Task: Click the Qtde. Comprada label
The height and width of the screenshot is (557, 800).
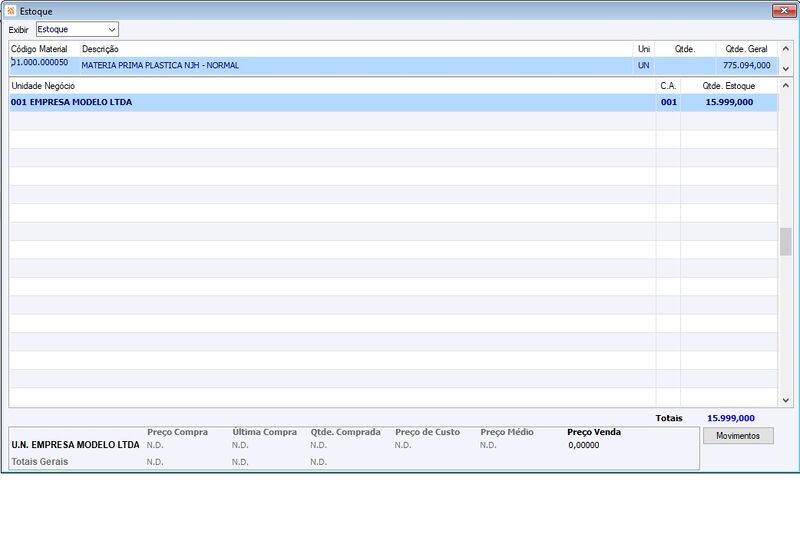Action: click(x=345, y=432)
